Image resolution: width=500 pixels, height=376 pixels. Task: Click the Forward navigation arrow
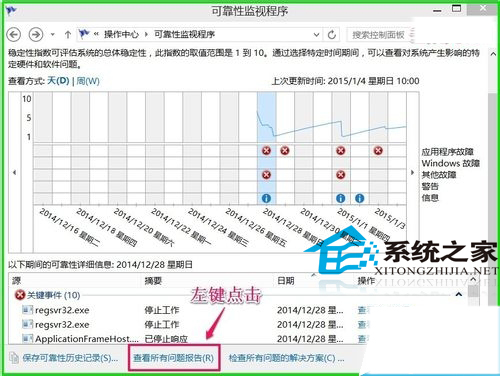click(36, 34)
